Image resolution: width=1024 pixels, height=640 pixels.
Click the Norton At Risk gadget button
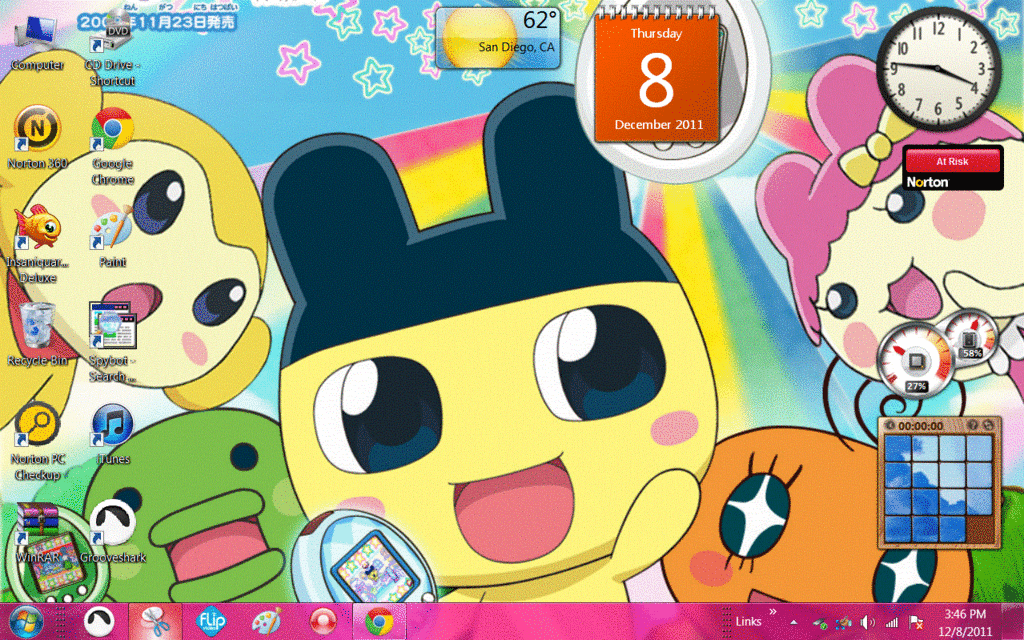pos(952,161)
